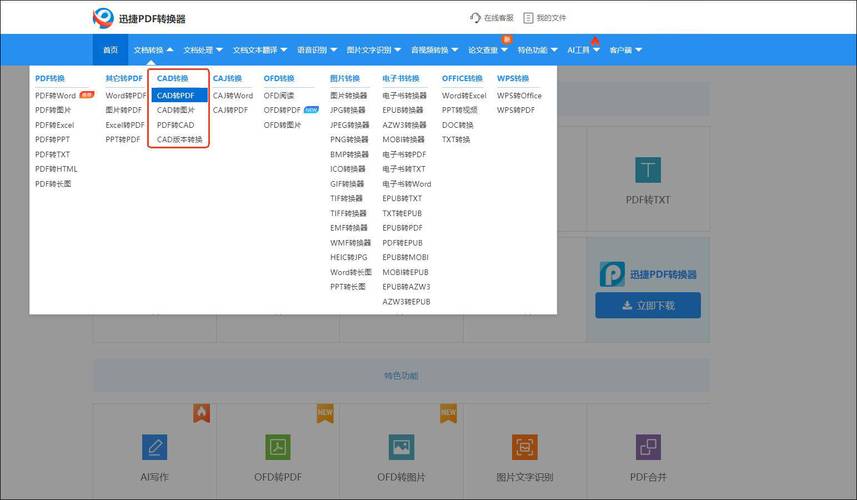Pick JPG转换器 from the menu
Viewport: 857px width, 500px height.
click(x=348, y=110)
